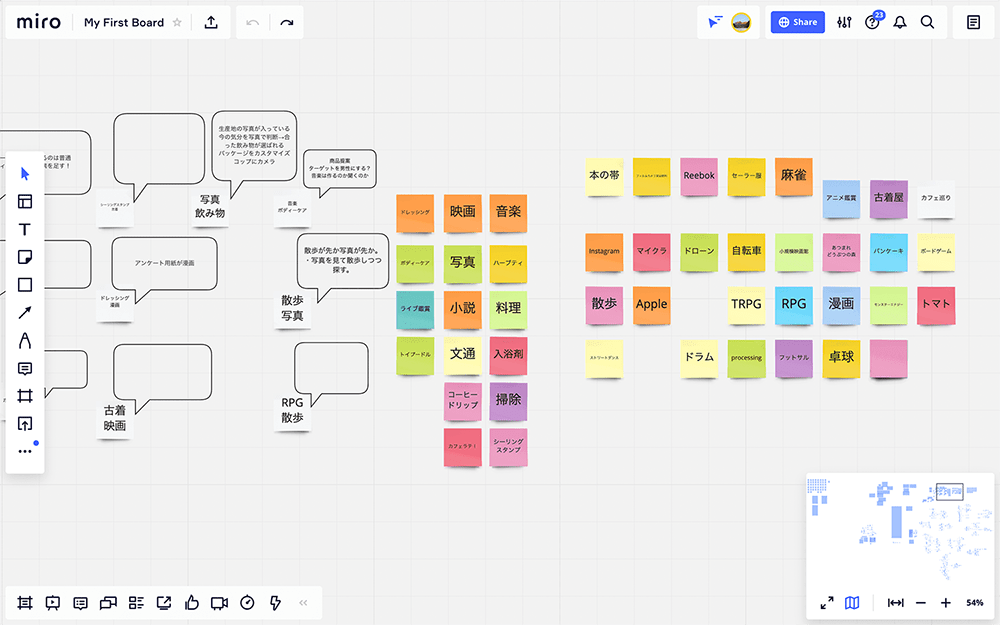Screen dimensions: 1000x625
Task: Pick the Connection line arrow tool
Action: click(x=25, y=313)
